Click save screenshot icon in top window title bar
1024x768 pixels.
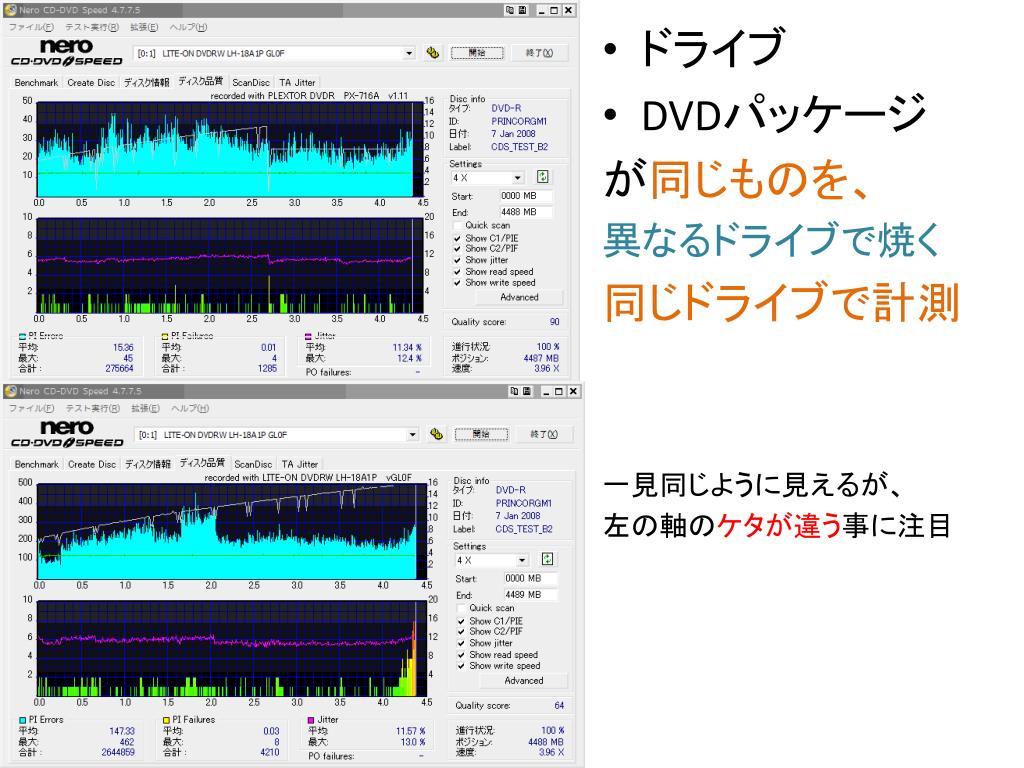coord(522,10)
